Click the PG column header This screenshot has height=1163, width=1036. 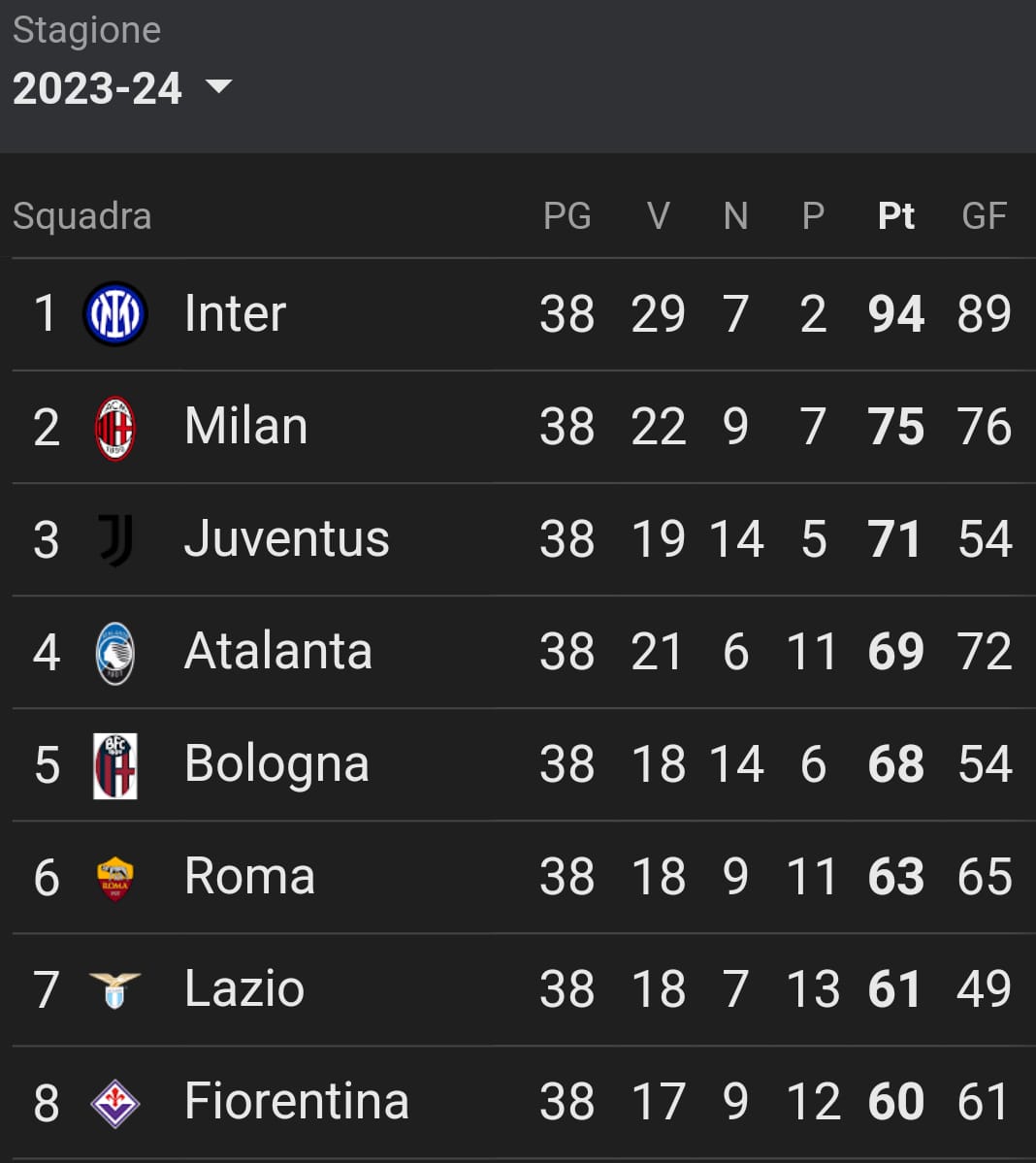(x=567, y=216)
